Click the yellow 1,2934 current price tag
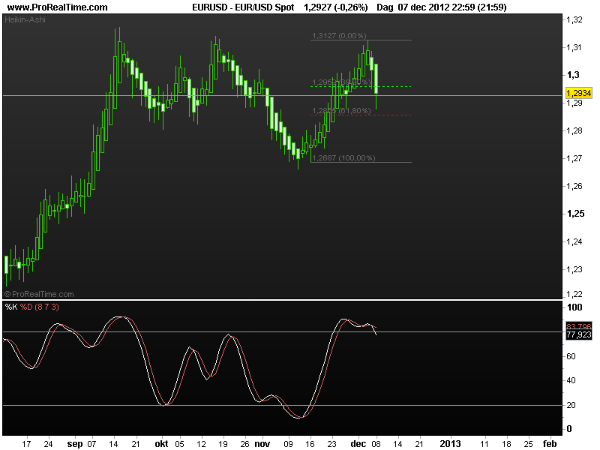This screenshot has width=600, height=450. point(579,93)
